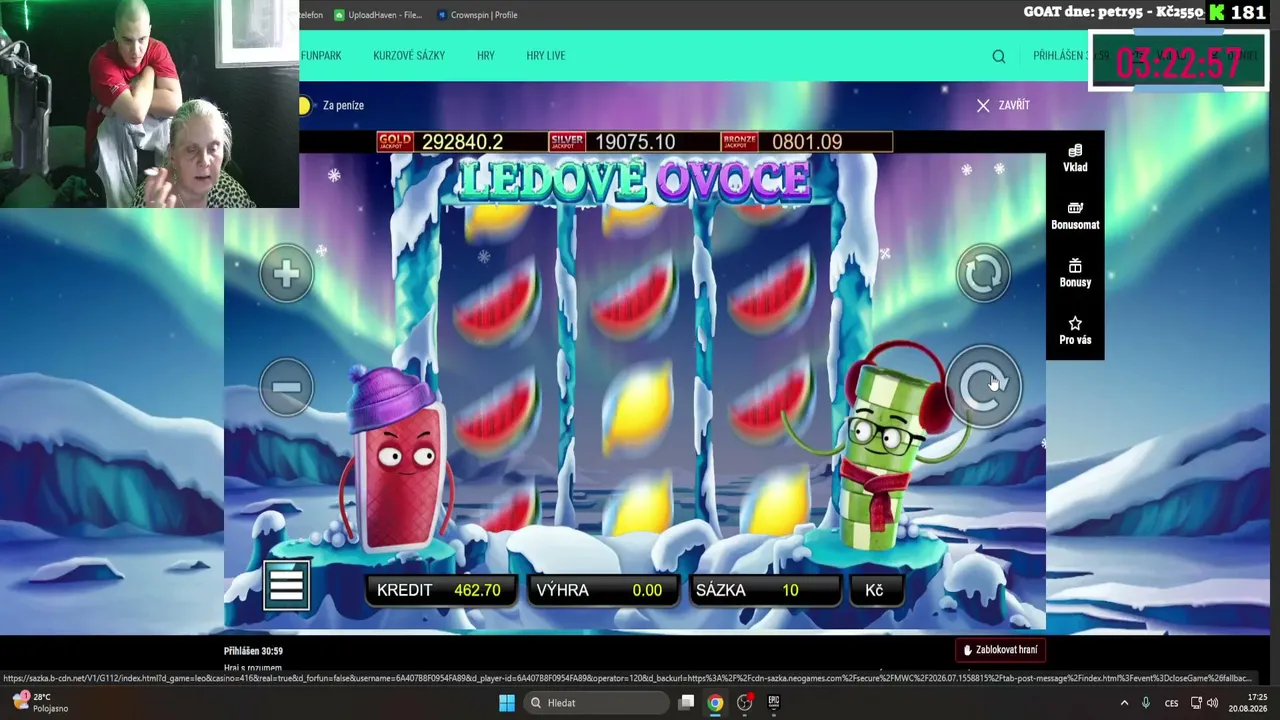Click the taskbar Hledat search box
The image size is (1280, 720).
597,702
